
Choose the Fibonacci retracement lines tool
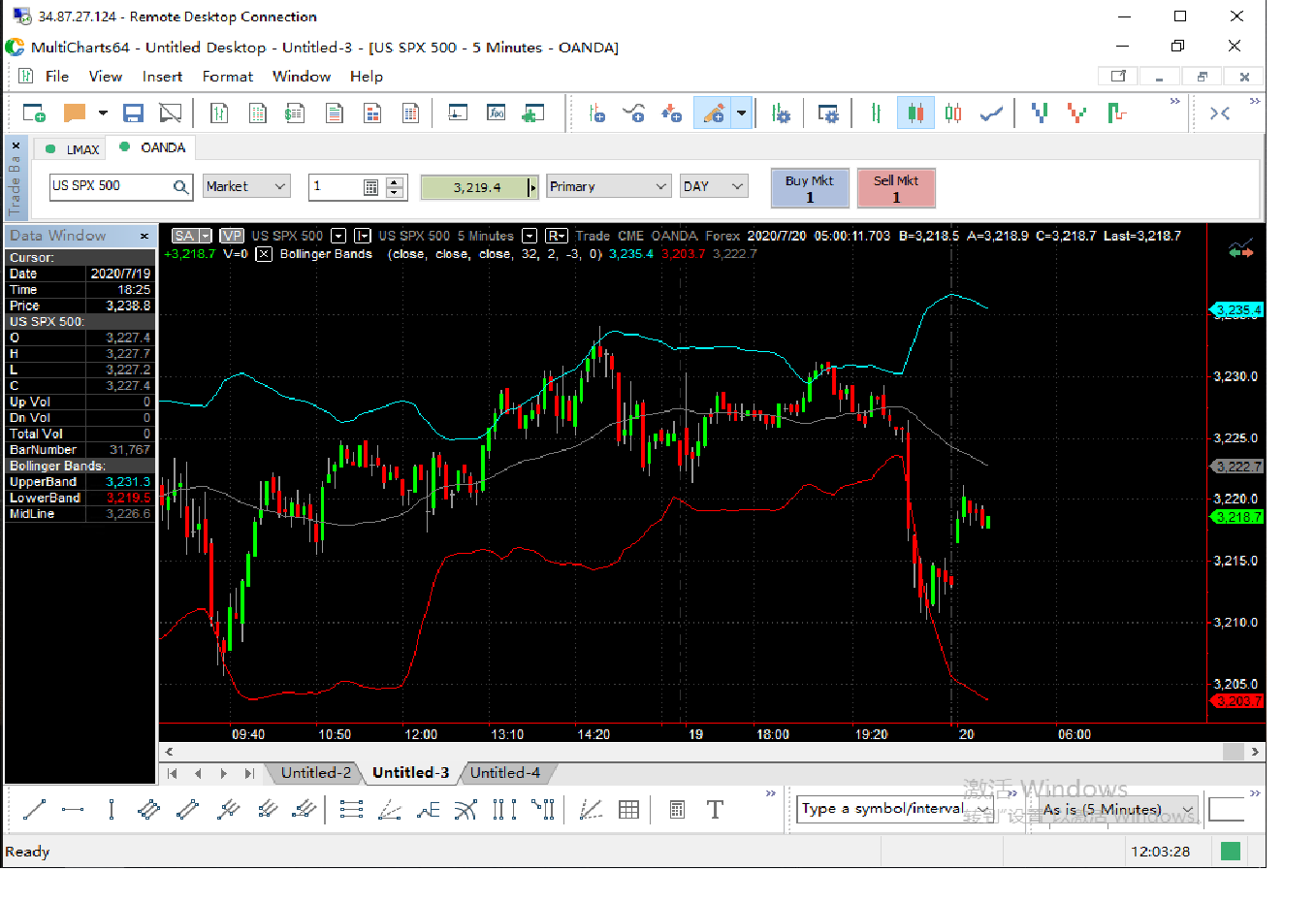[352, 810]
